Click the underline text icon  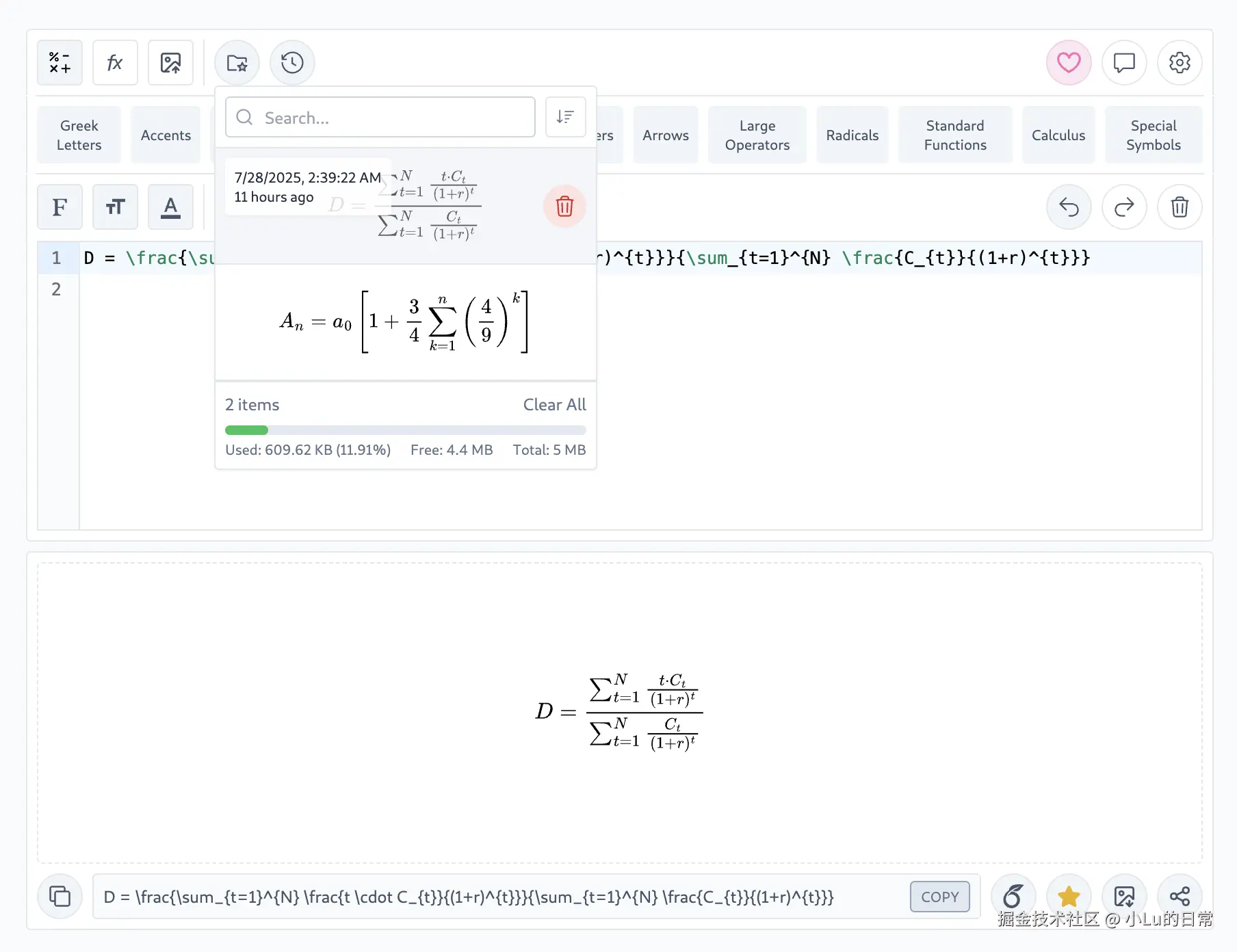(170, 207)
